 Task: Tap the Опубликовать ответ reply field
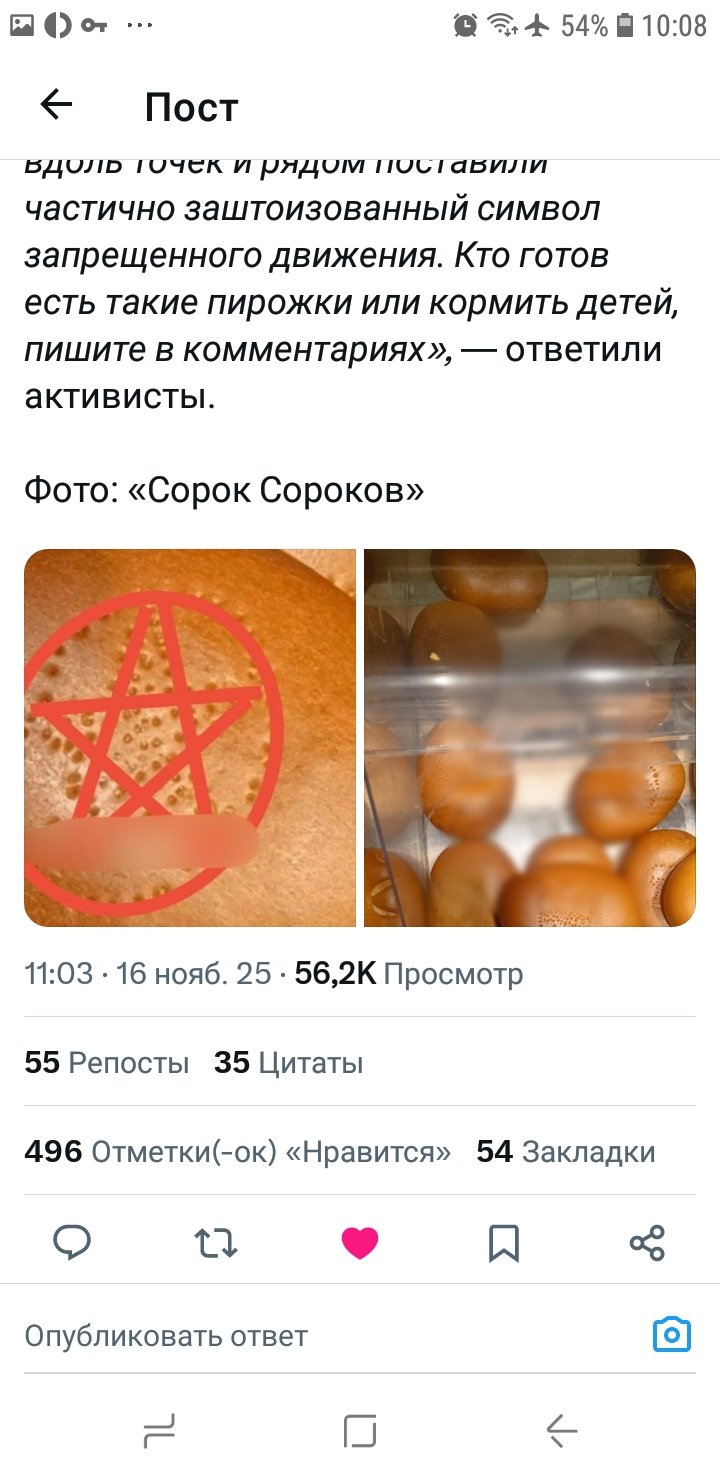330,1335
